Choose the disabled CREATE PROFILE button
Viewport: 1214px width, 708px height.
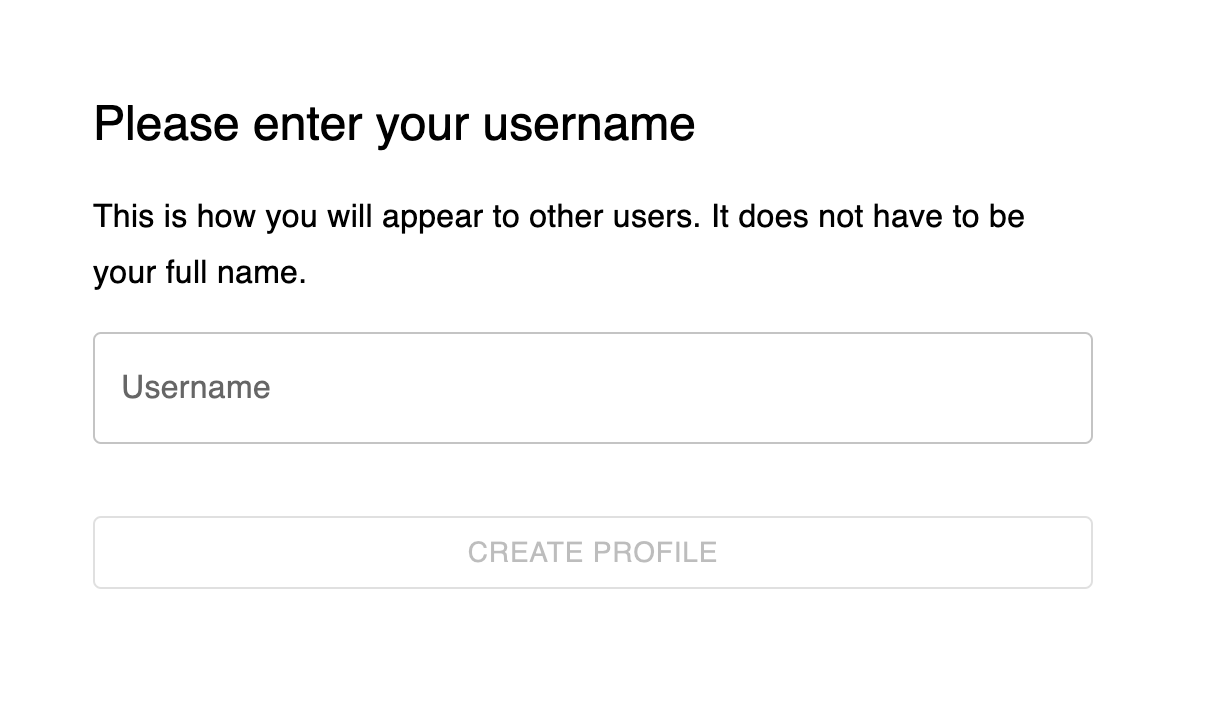coord(592,552)
